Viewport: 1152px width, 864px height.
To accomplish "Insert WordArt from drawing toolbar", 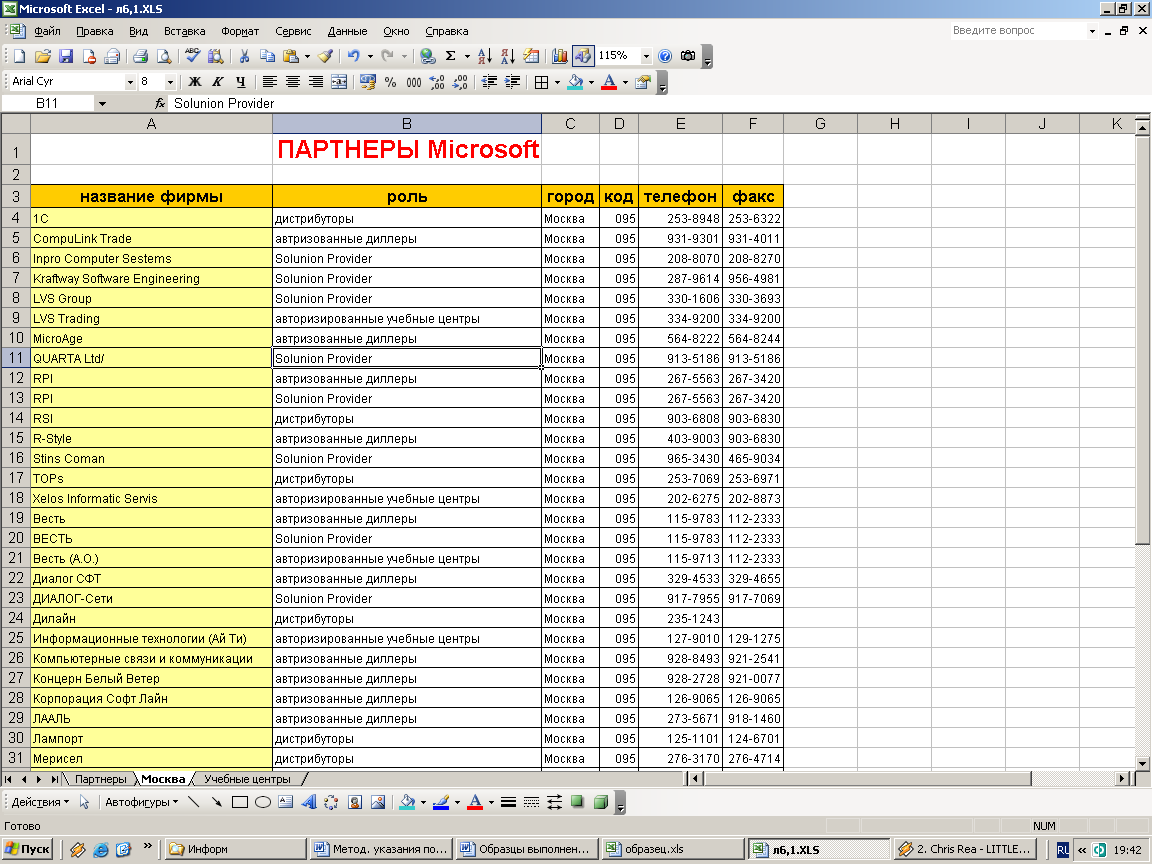I will pos(309,802).
